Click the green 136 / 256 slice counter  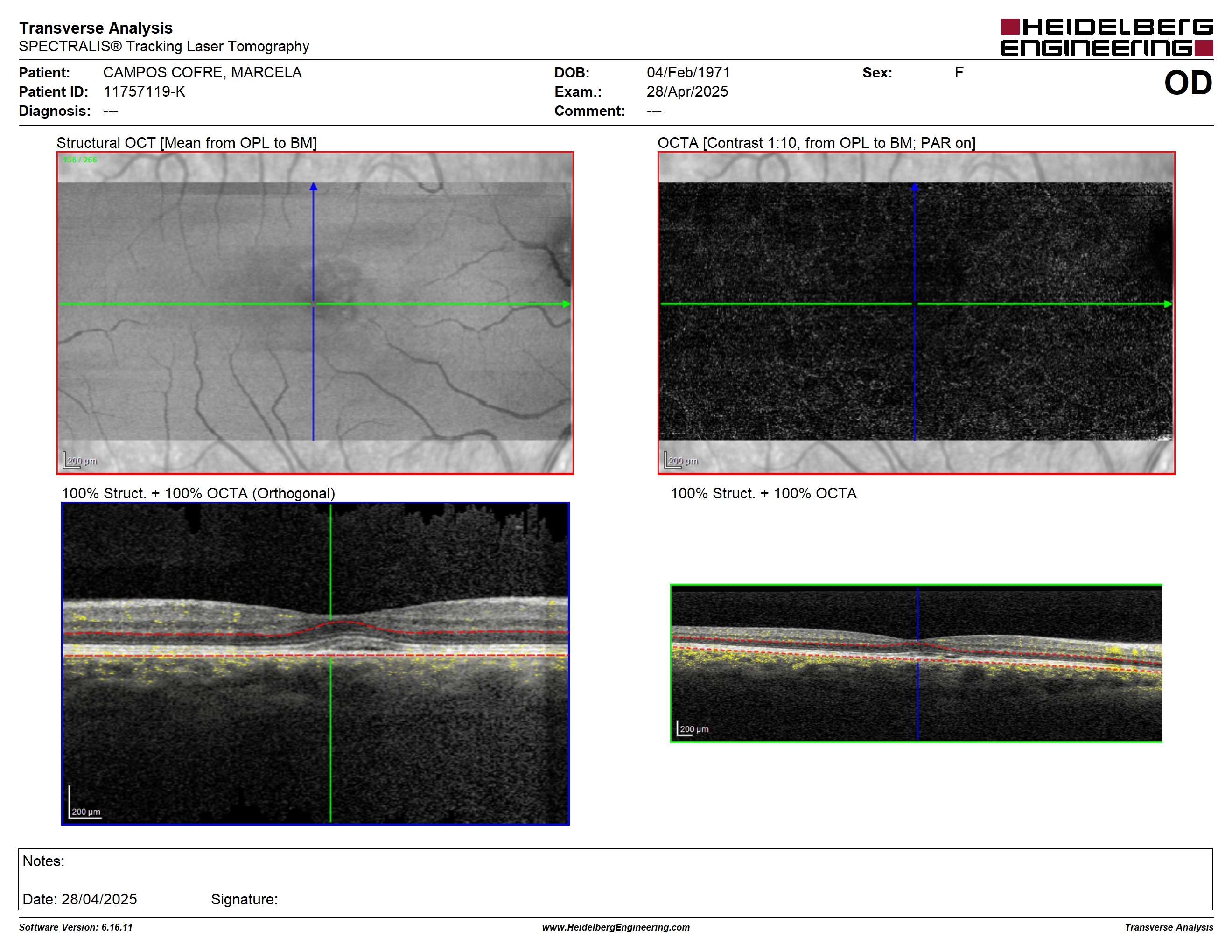tap(80, 160)
